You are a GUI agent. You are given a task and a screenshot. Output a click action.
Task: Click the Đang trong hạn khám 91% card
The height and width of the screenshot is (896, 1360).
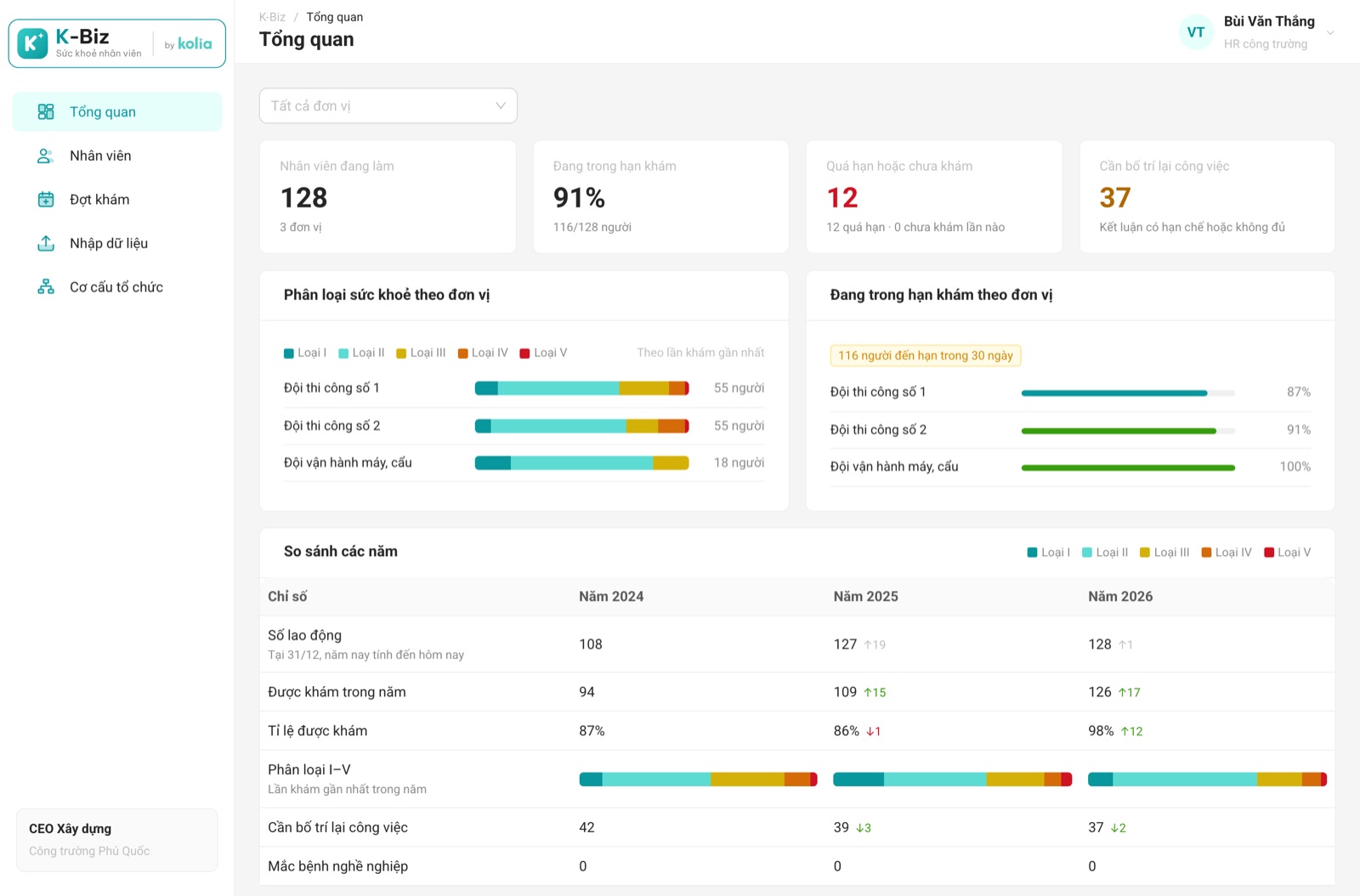pos(661,197)
